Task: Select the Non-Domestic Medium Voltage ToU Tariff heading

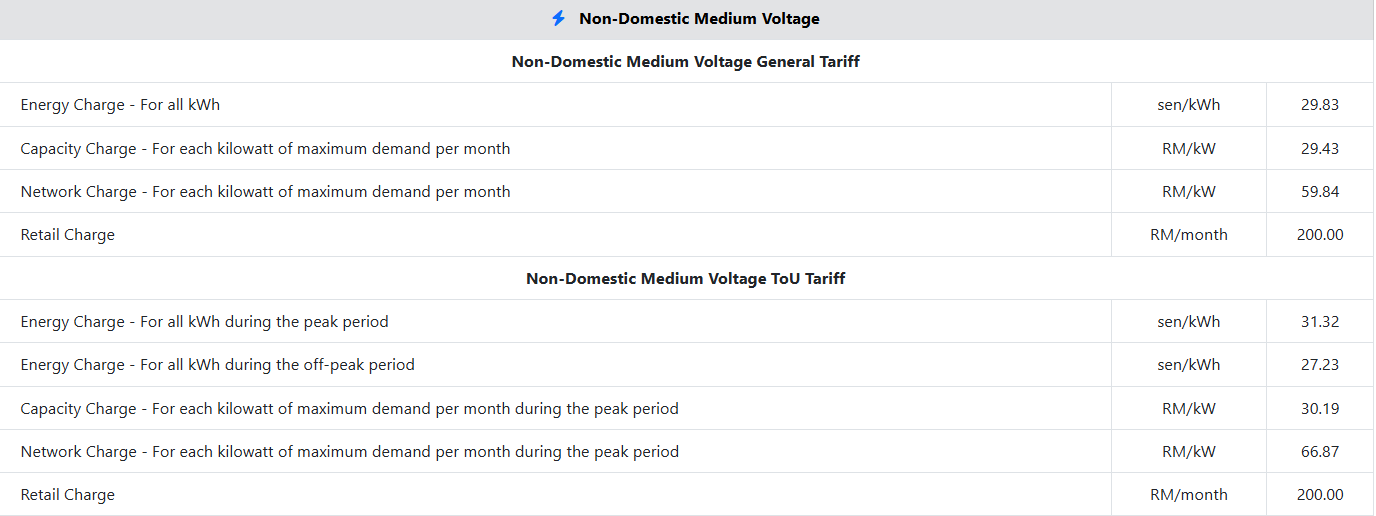Action: 685,279
